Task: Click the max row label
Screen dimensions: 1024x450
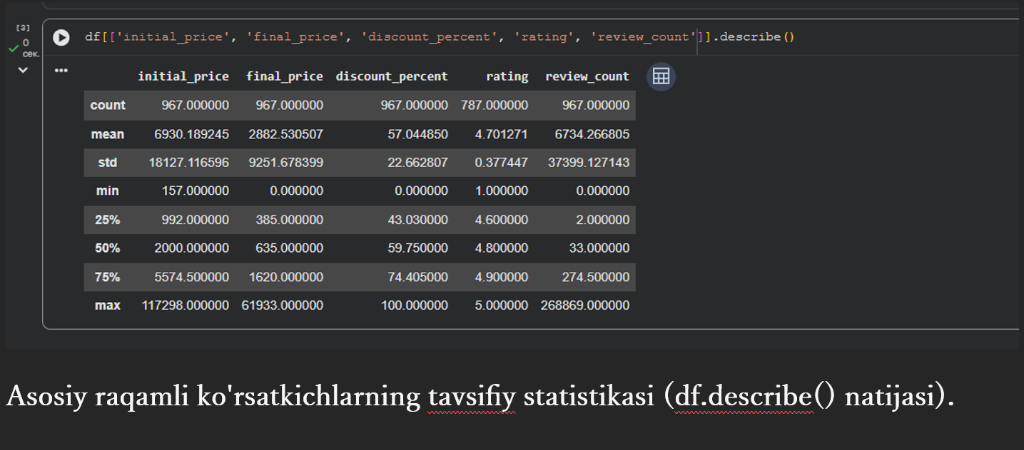Action: pos(108,305)
